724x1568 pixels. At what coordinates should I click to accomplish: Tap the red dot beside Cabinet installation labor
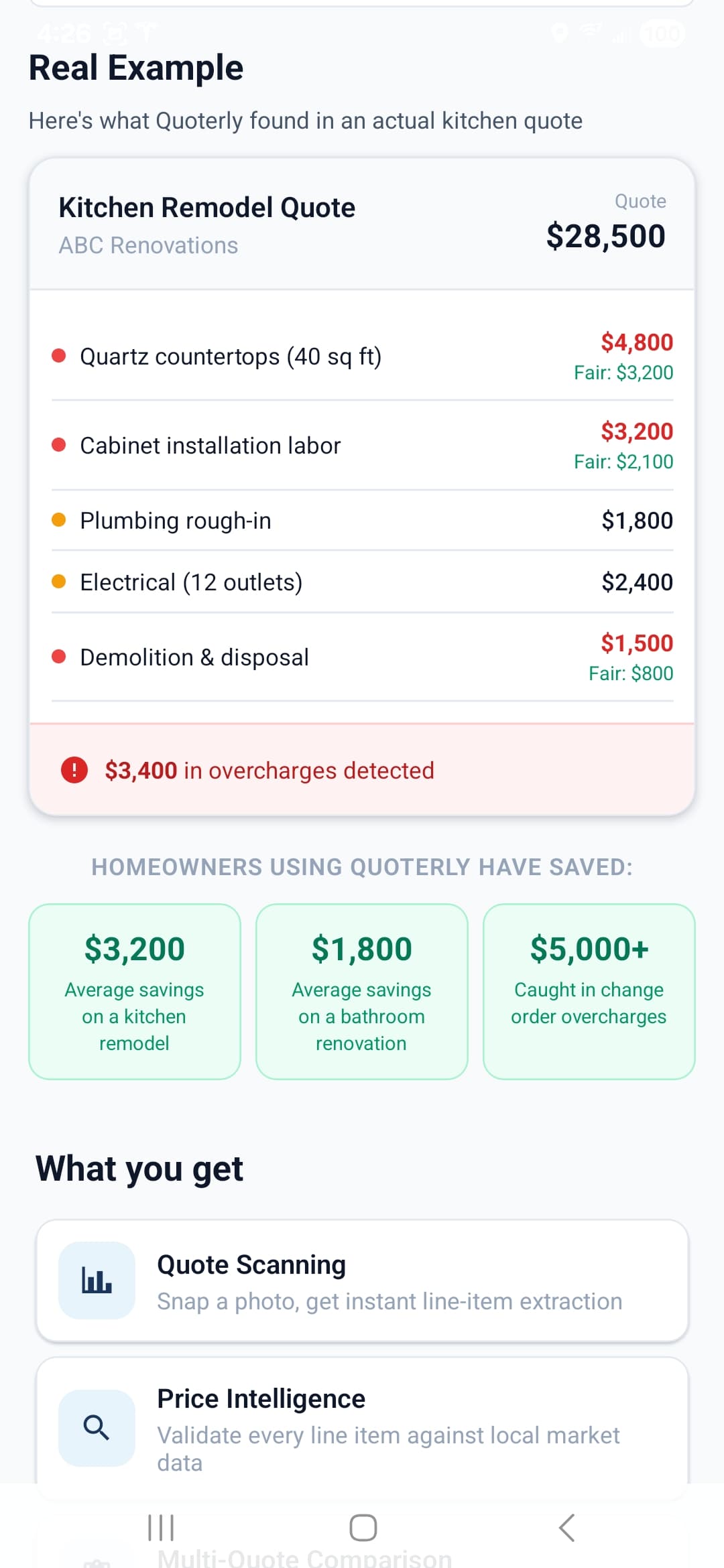point(59,444)
